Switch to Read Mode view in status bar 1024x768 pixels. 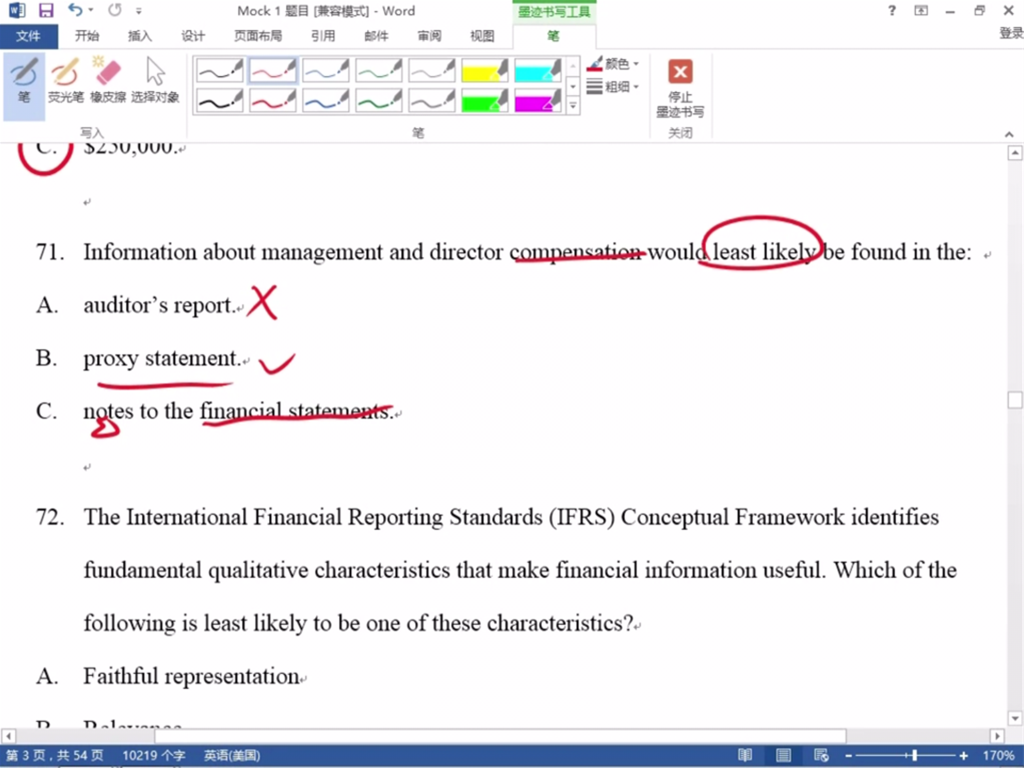tap(745, 756)
